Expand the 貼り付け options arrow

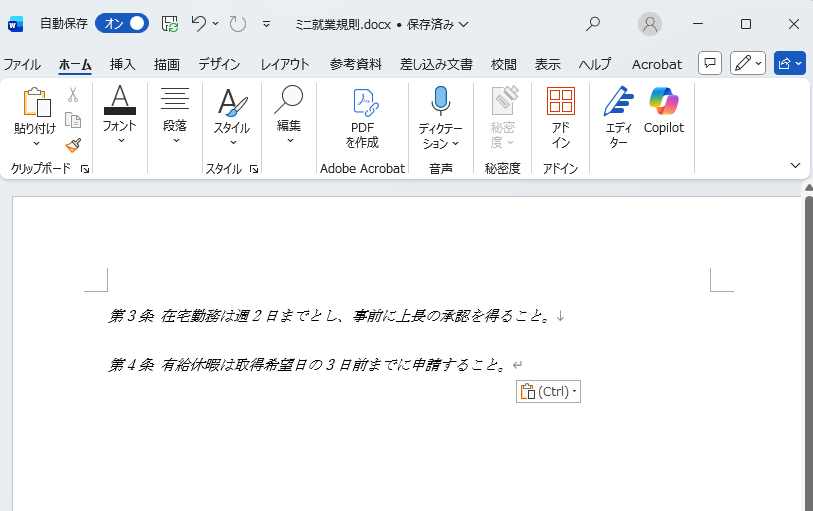(36, 143)
